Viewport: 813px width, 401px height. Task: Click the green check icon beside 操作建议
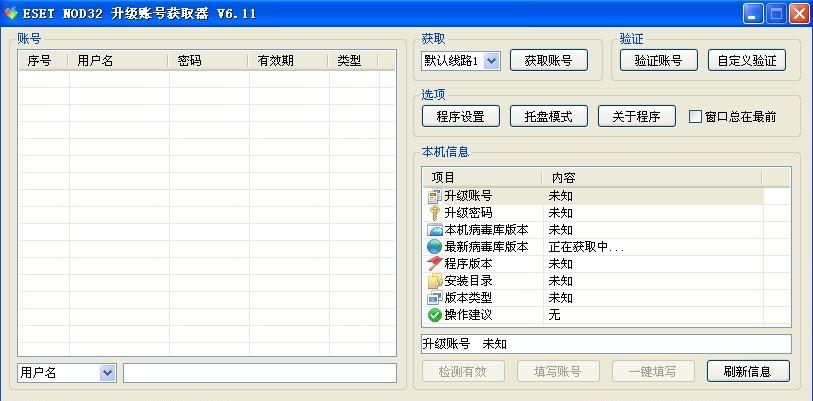[434, 315]
